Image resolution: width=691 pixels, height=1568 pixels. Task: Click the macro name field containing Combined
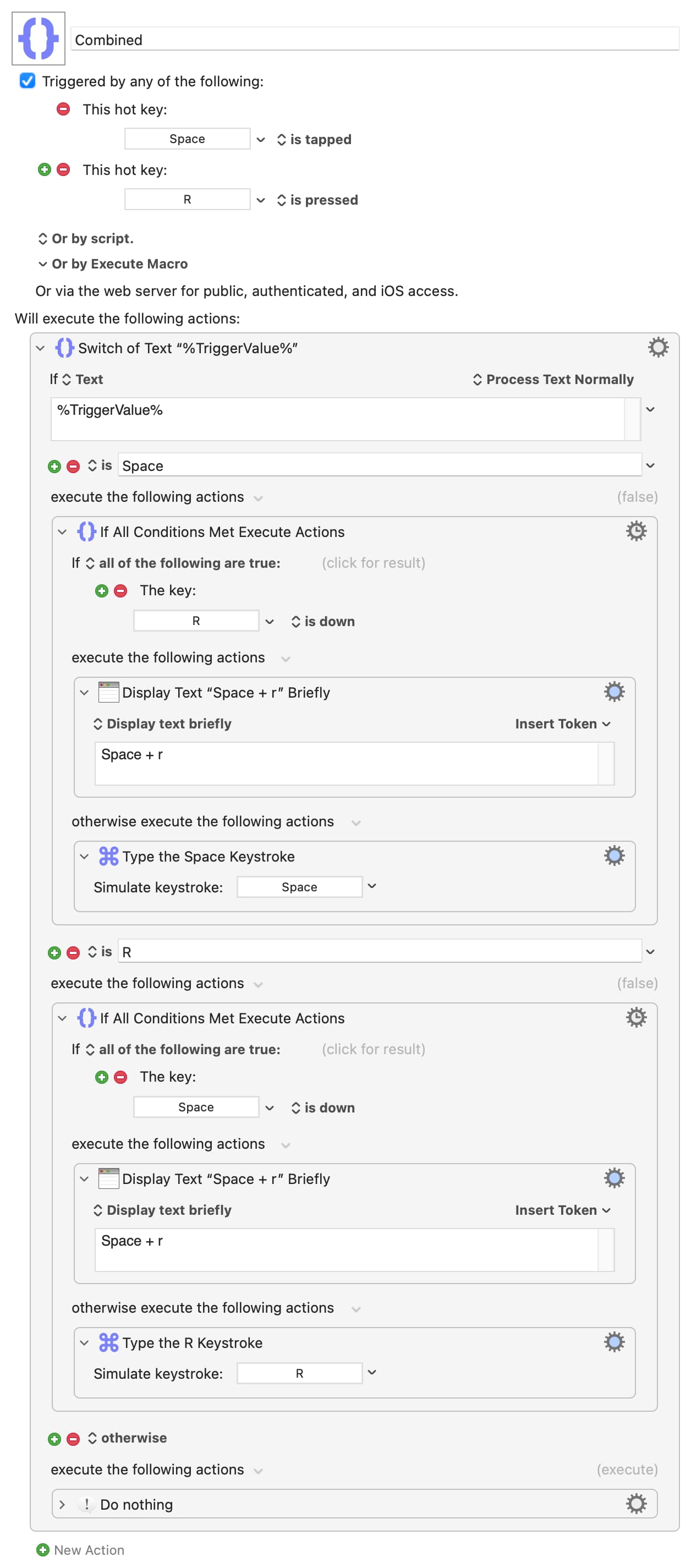click(375, 40)
